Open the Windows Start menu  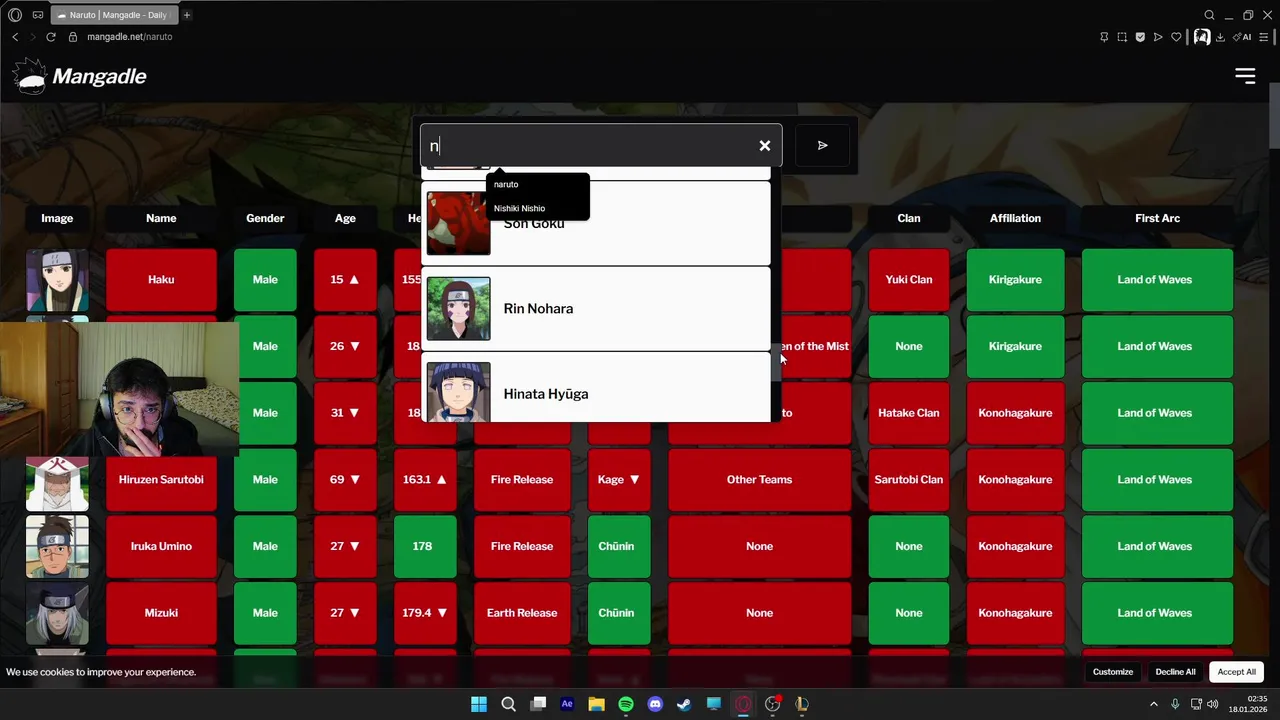click(x=479, y=704)
